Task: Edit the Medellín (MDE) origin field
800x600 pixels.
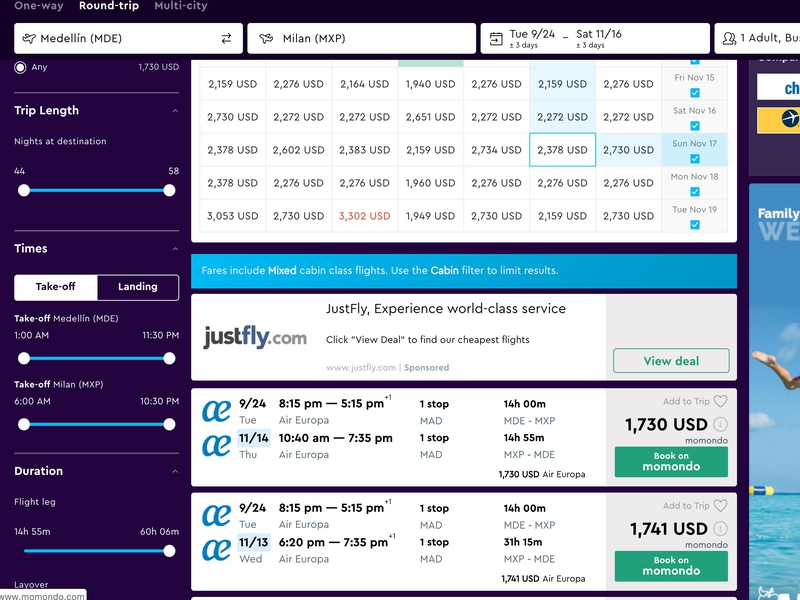Action: [129, 38]
